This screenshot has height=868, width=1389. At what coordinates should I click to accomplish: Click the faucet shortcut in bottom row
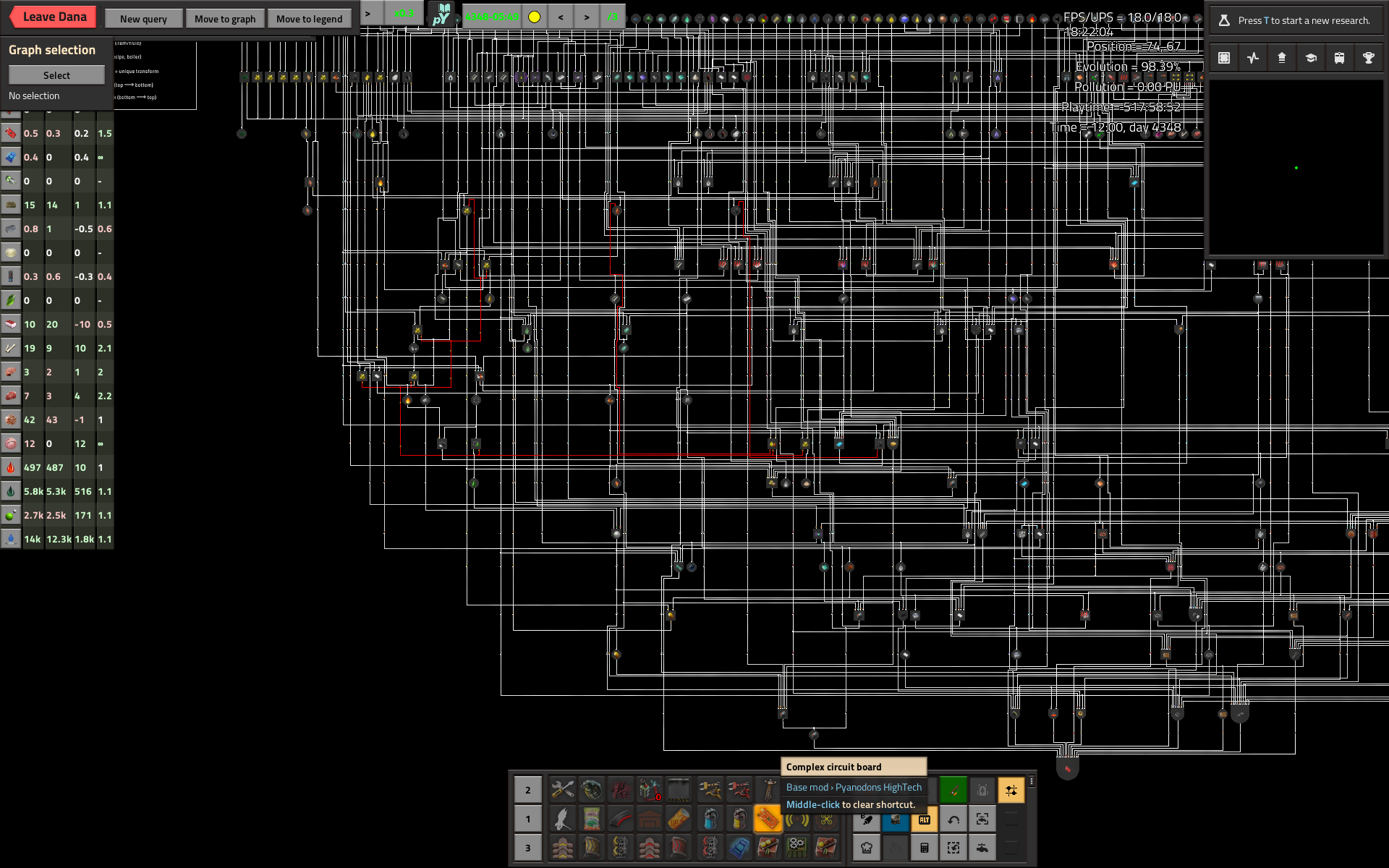click(x=982, y=848)
